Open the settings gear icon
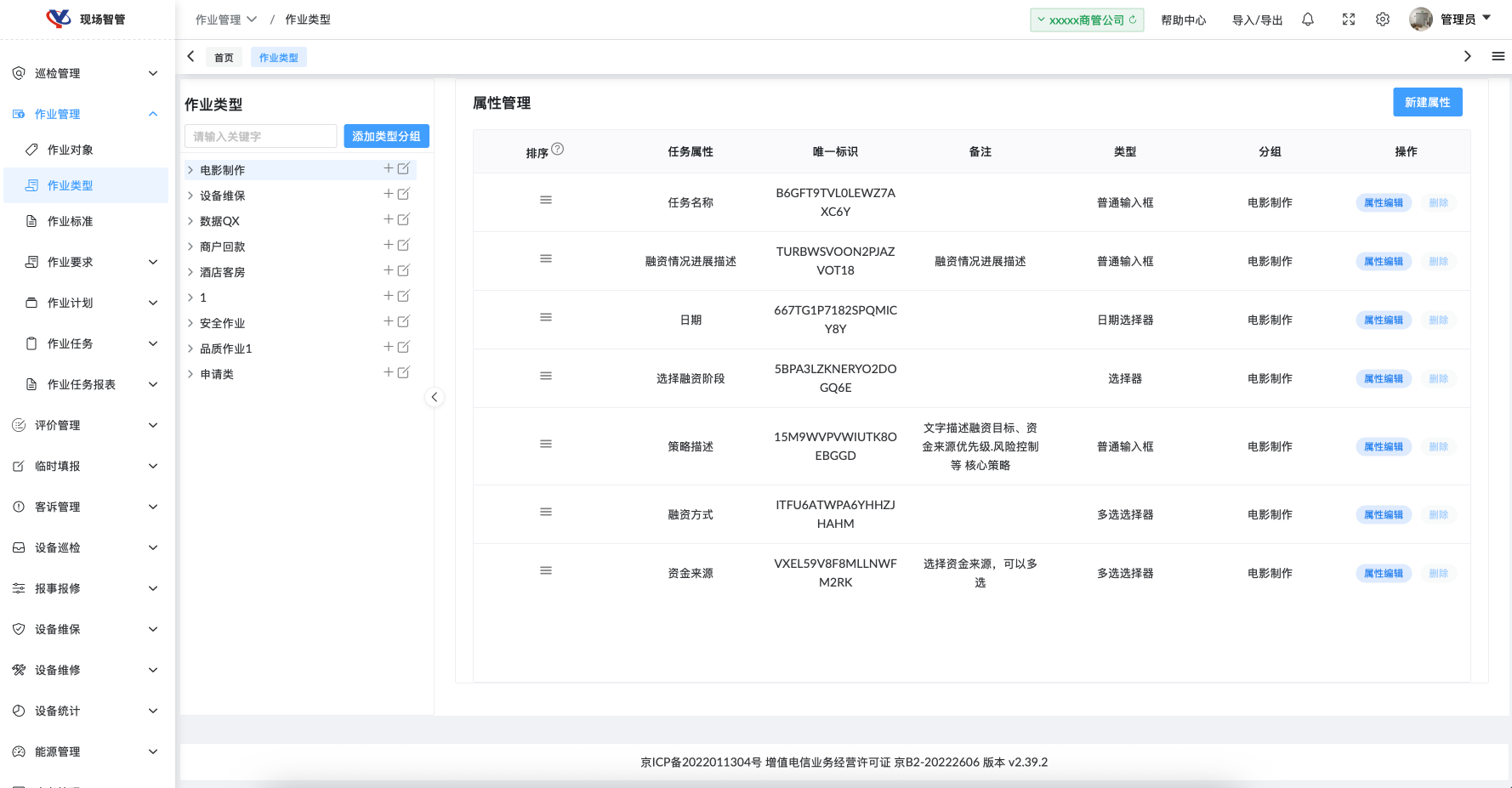 1383,20
